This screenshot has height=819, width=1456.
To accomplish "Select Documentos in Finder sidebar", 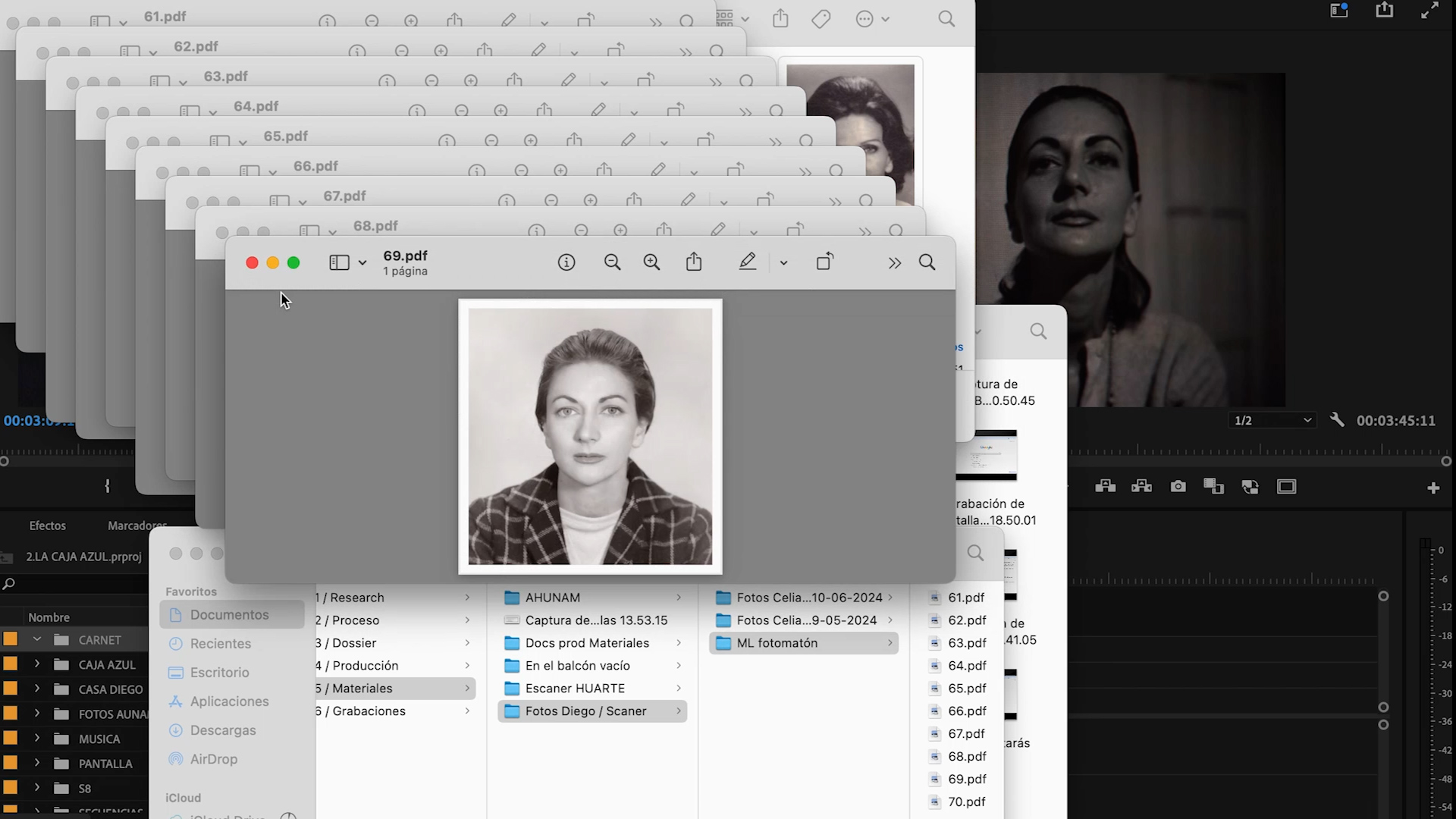I will point(229,615).
